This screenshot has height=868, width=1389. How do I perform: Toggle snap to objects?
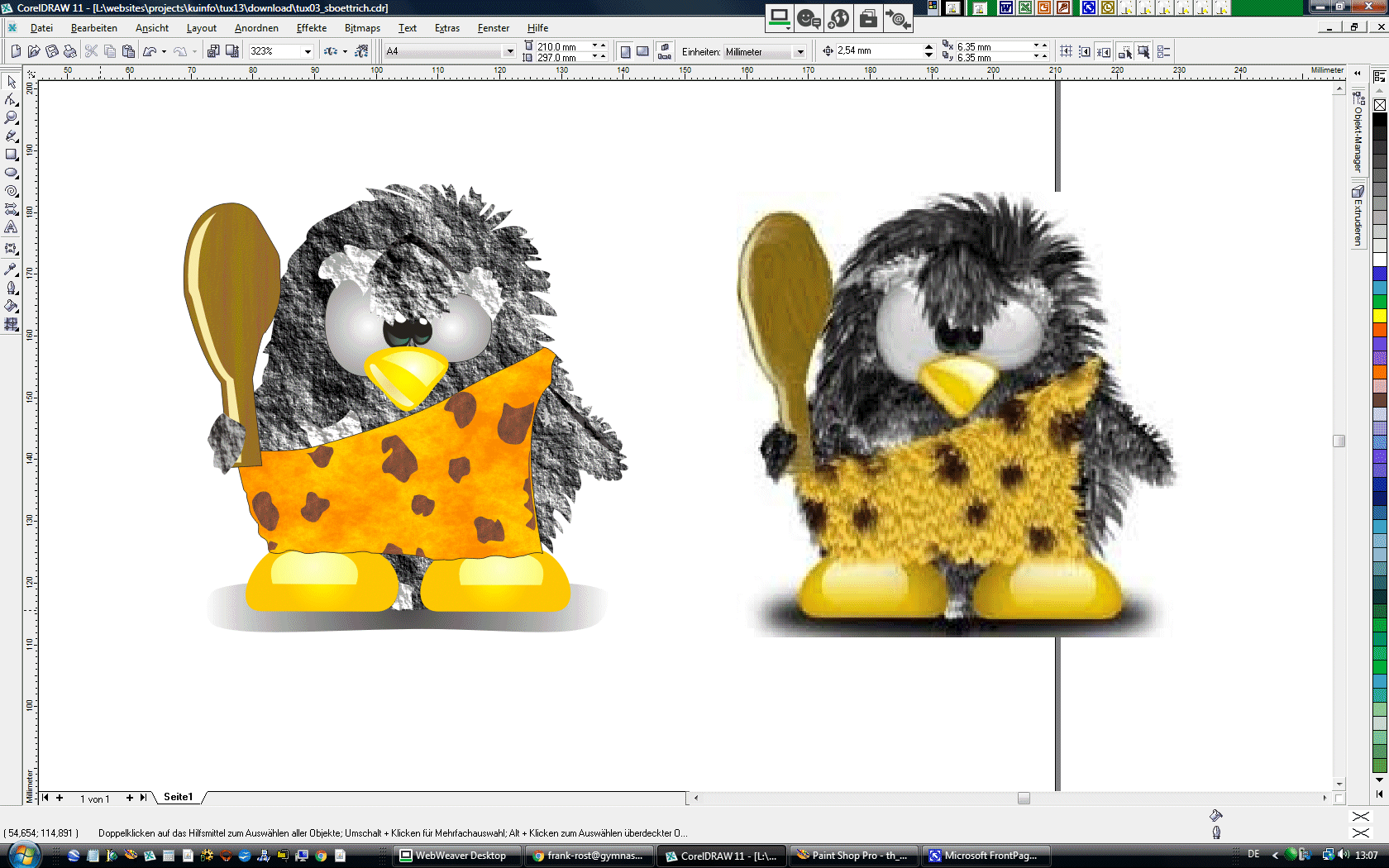click(1104, 51)
